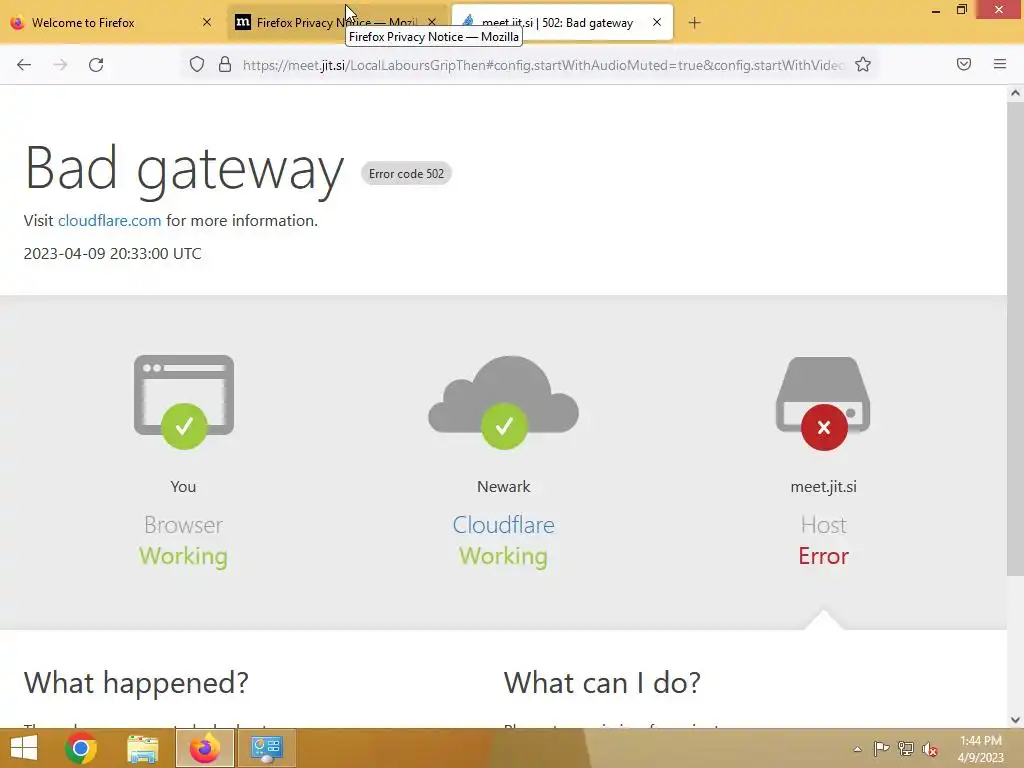1024x768 pixels.
Task: Open the network tray icon
Action: tap(906, 749)
